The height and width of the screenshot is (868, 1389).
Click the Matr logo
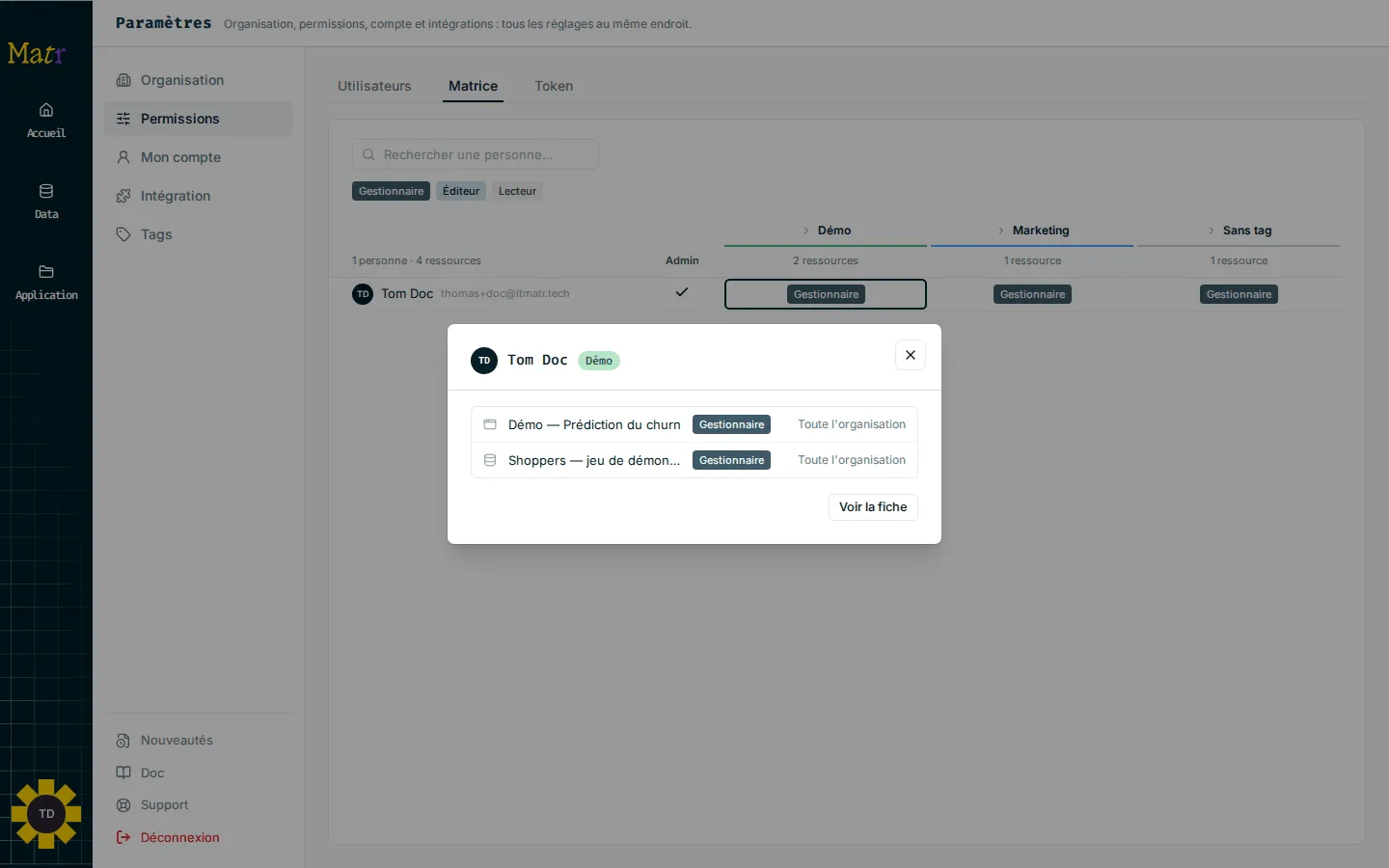click(37, 53)
